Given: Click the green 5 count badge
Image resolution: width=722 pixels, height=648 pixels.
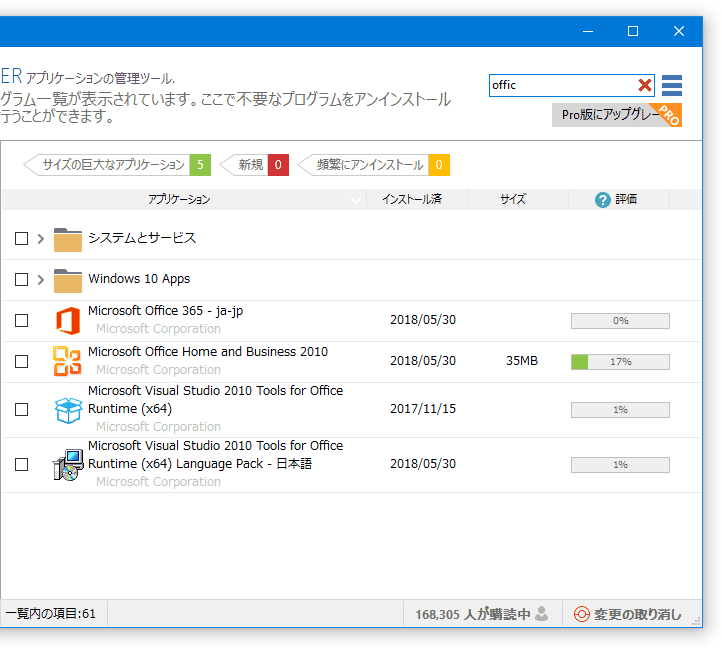Looking at the screenshot, I should point(200,165).
